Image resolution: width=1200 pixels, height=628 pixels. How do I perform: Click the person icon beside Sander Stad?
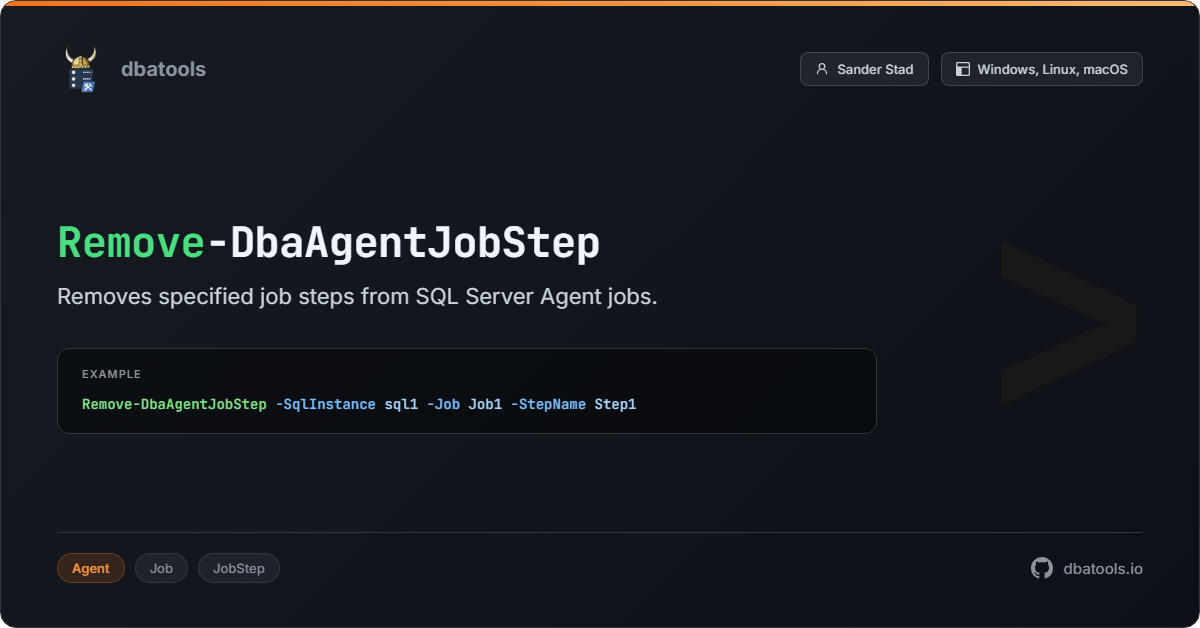822,69
